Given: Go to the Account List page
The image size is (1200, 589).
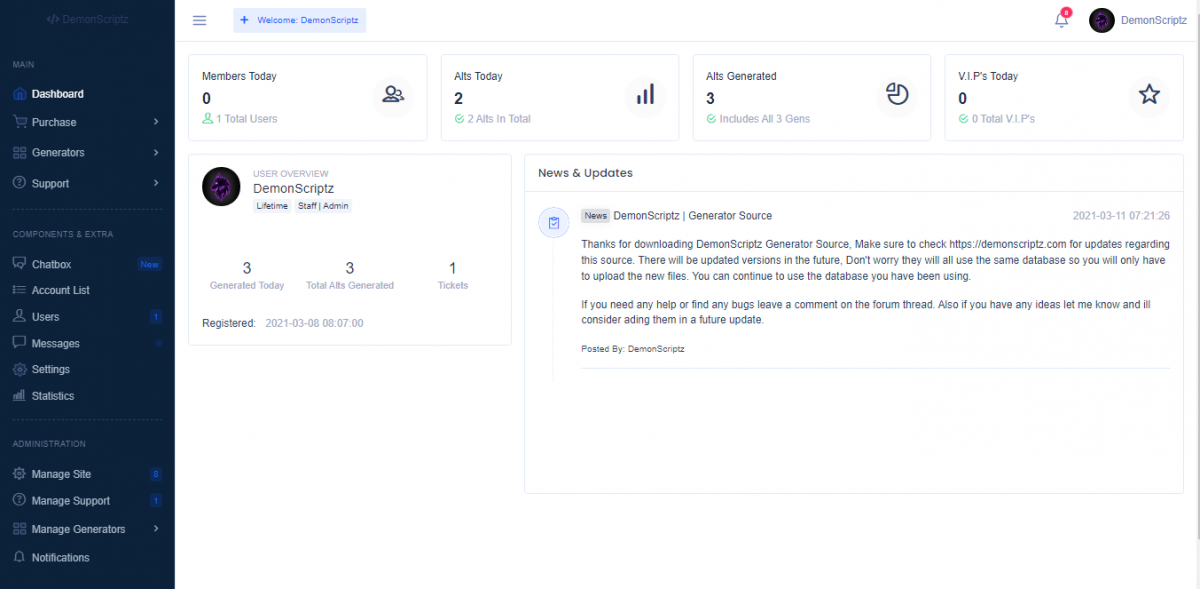Looking at the screenshot, I should (60, 290).
